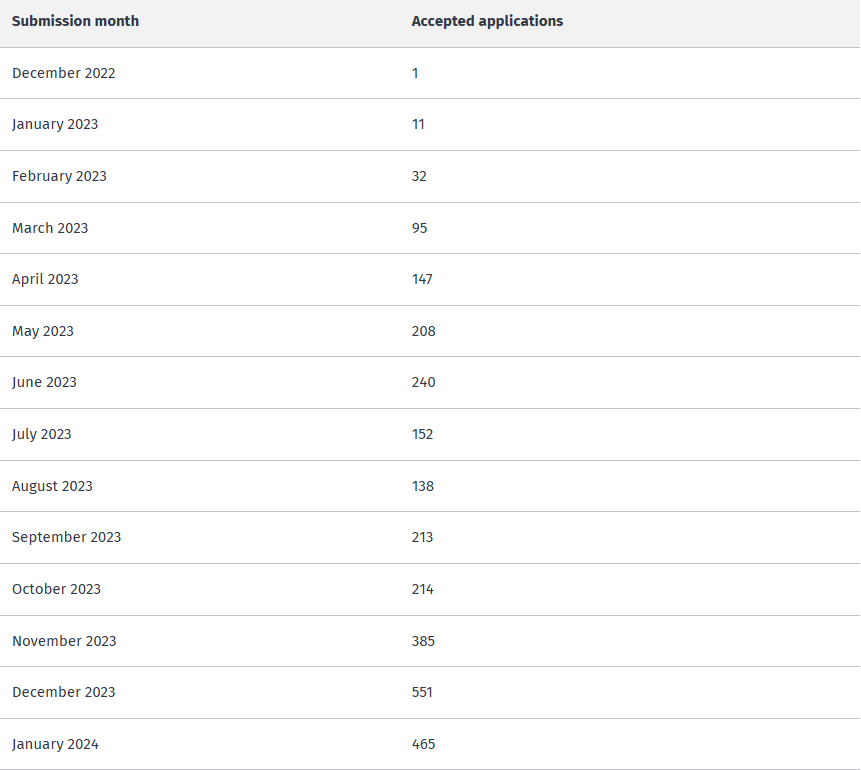Image resolution: width=861 pixels, height=770 pixels.
Task: Click the value '1' for December 2022
Action: coord(415,73)
